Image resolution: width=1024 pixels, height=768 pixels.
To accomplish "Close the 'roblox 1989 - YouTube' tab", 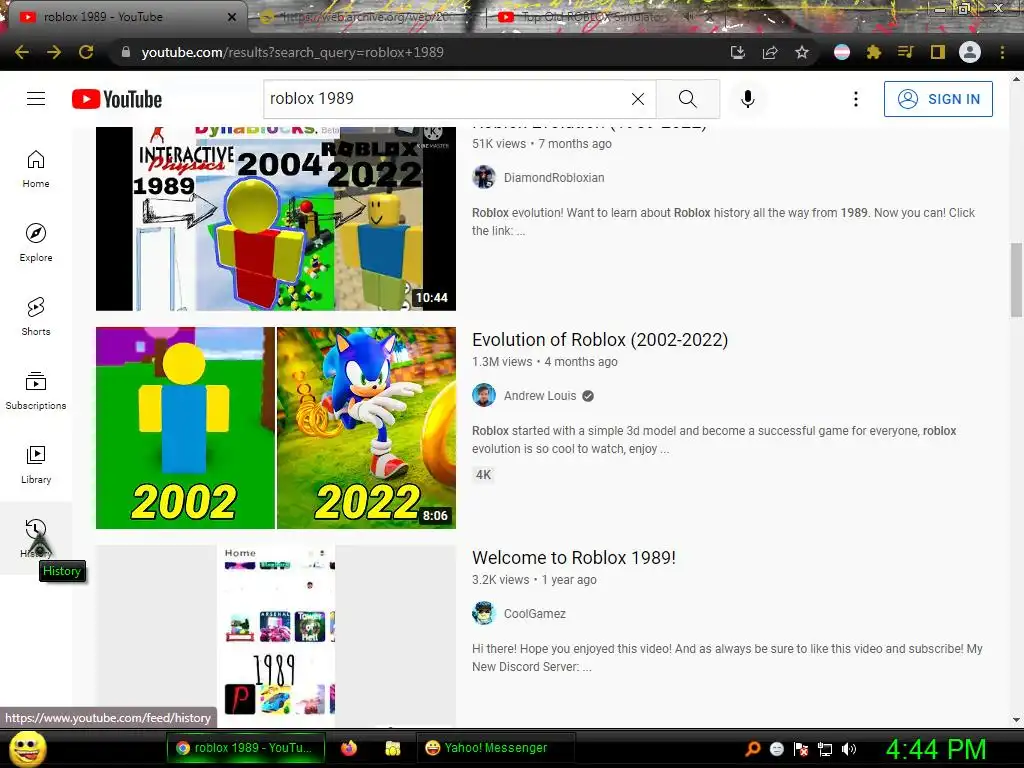I will pyautogui.click(x=232, y=17).
